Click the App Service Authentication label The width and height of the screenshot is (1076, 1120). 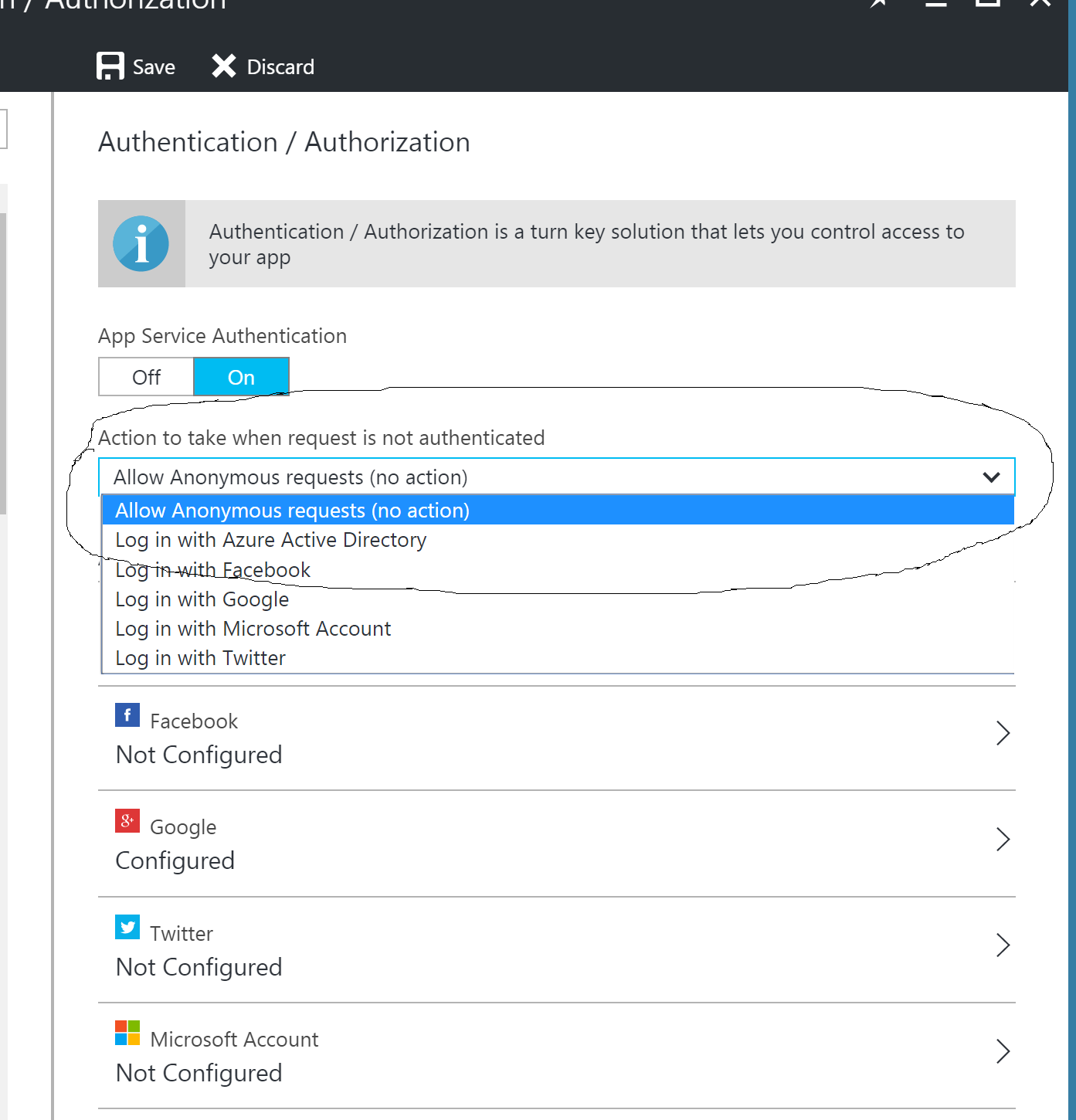pyautogui.click(x=222, y=336)
